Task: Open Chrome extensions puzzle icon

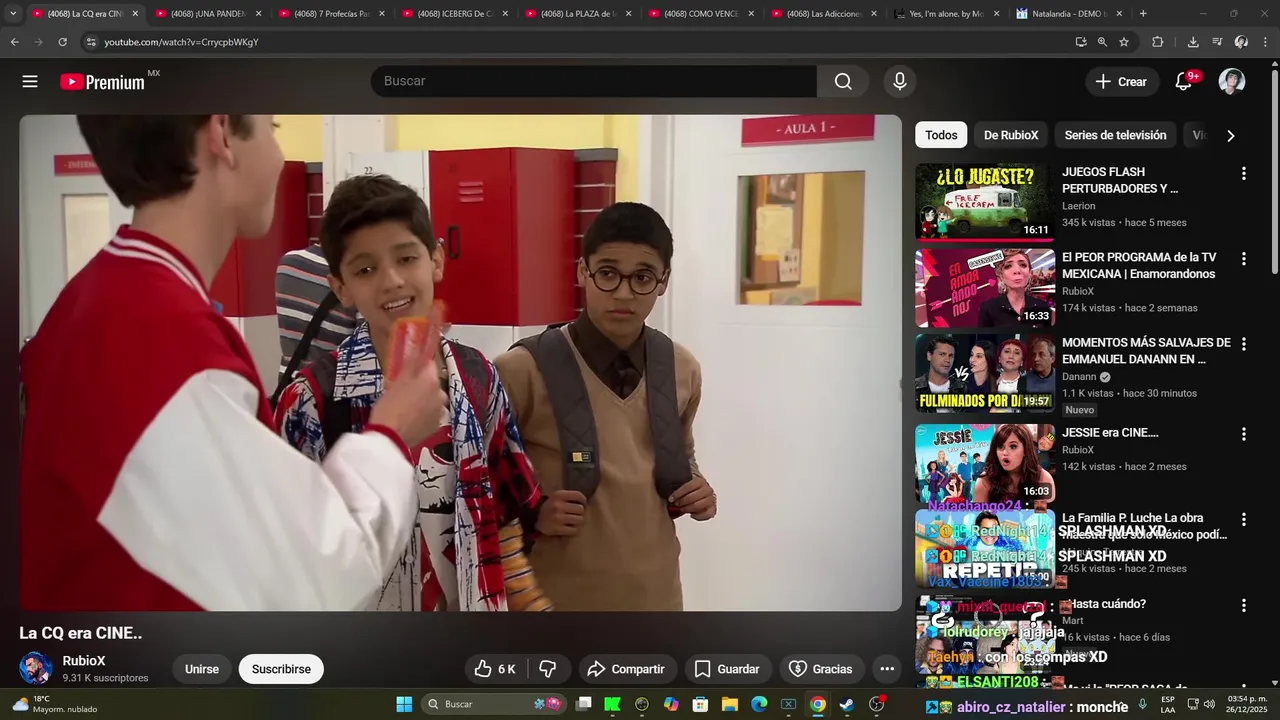Action: pos(1158,42)
